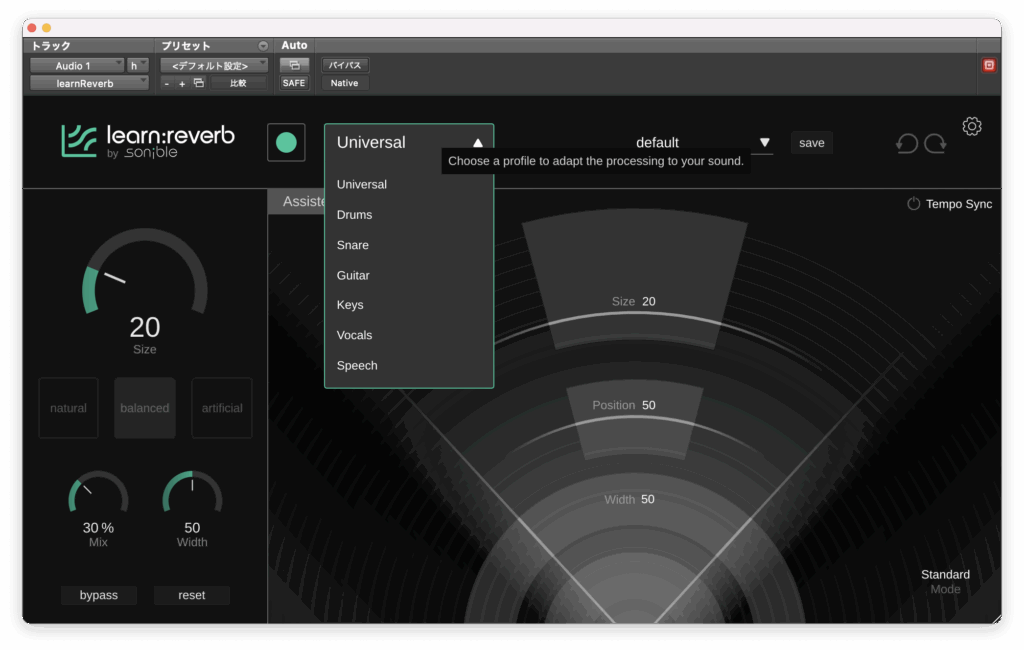Open the Audio 1 track selector
The width and height of the screenshot is (1024, 650).
(77, 65)
